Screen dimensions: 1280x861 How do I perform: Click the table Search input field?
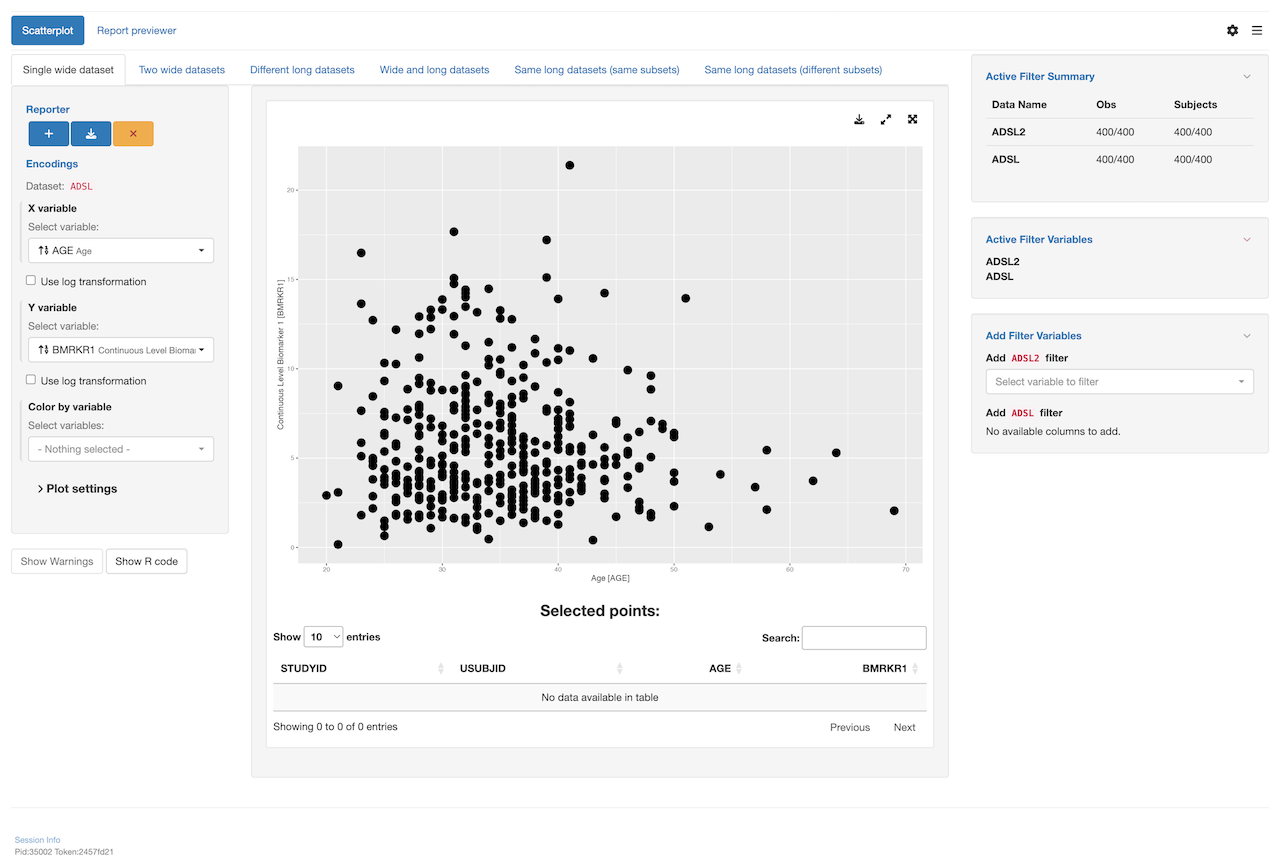pyautogui.click(x=864, y=638)
